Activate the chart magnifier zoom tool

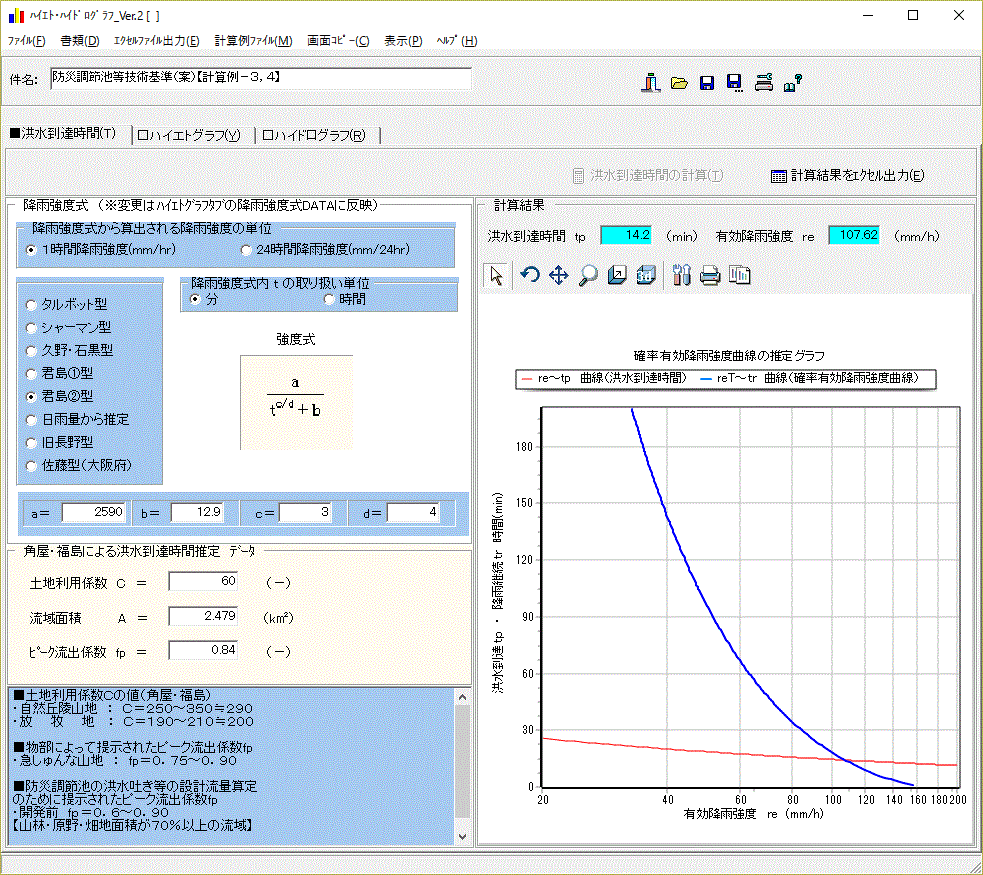588,277
